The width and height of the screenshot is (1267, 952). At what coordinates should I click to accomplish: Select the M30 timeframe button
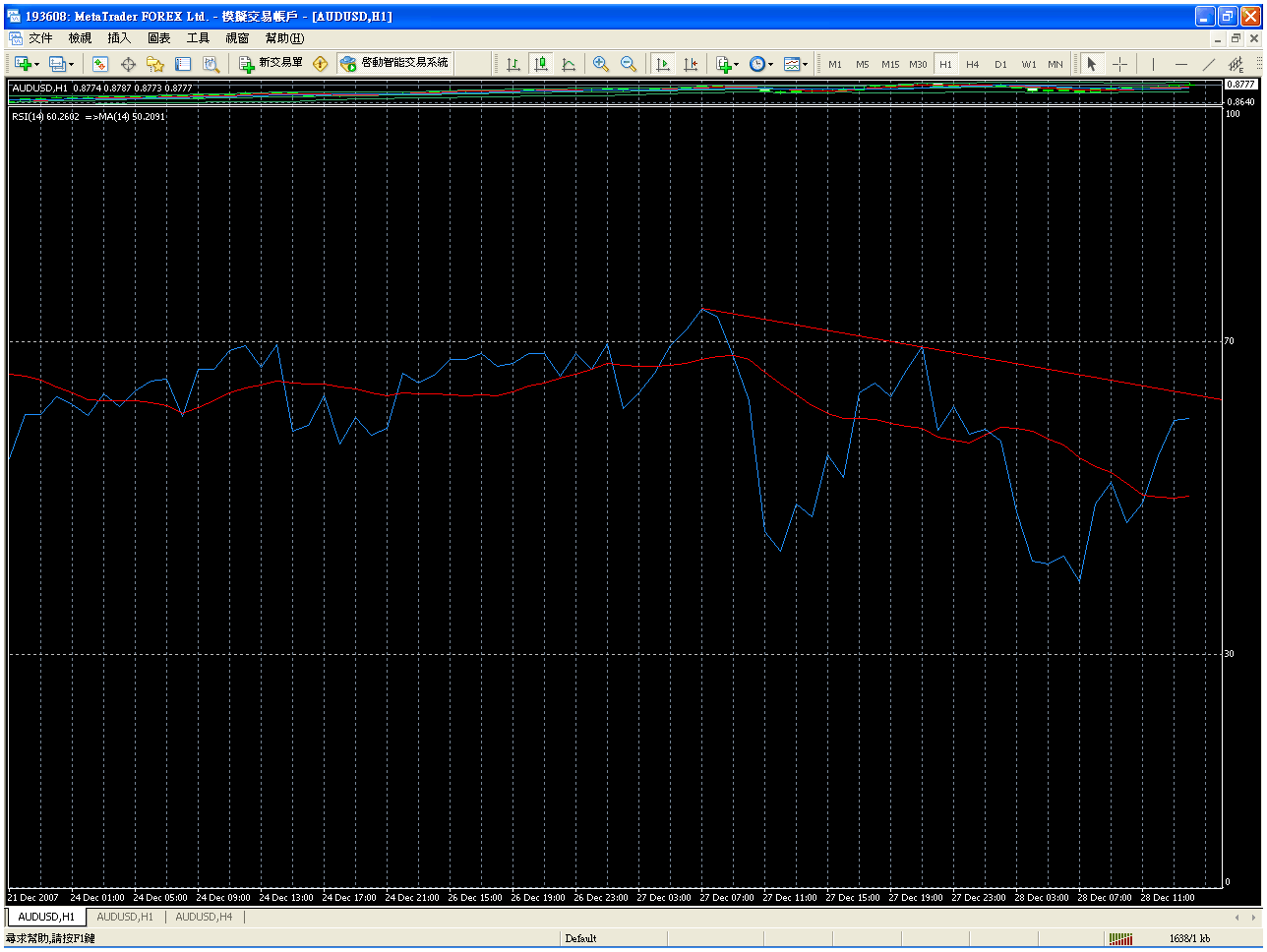(918, 64)
